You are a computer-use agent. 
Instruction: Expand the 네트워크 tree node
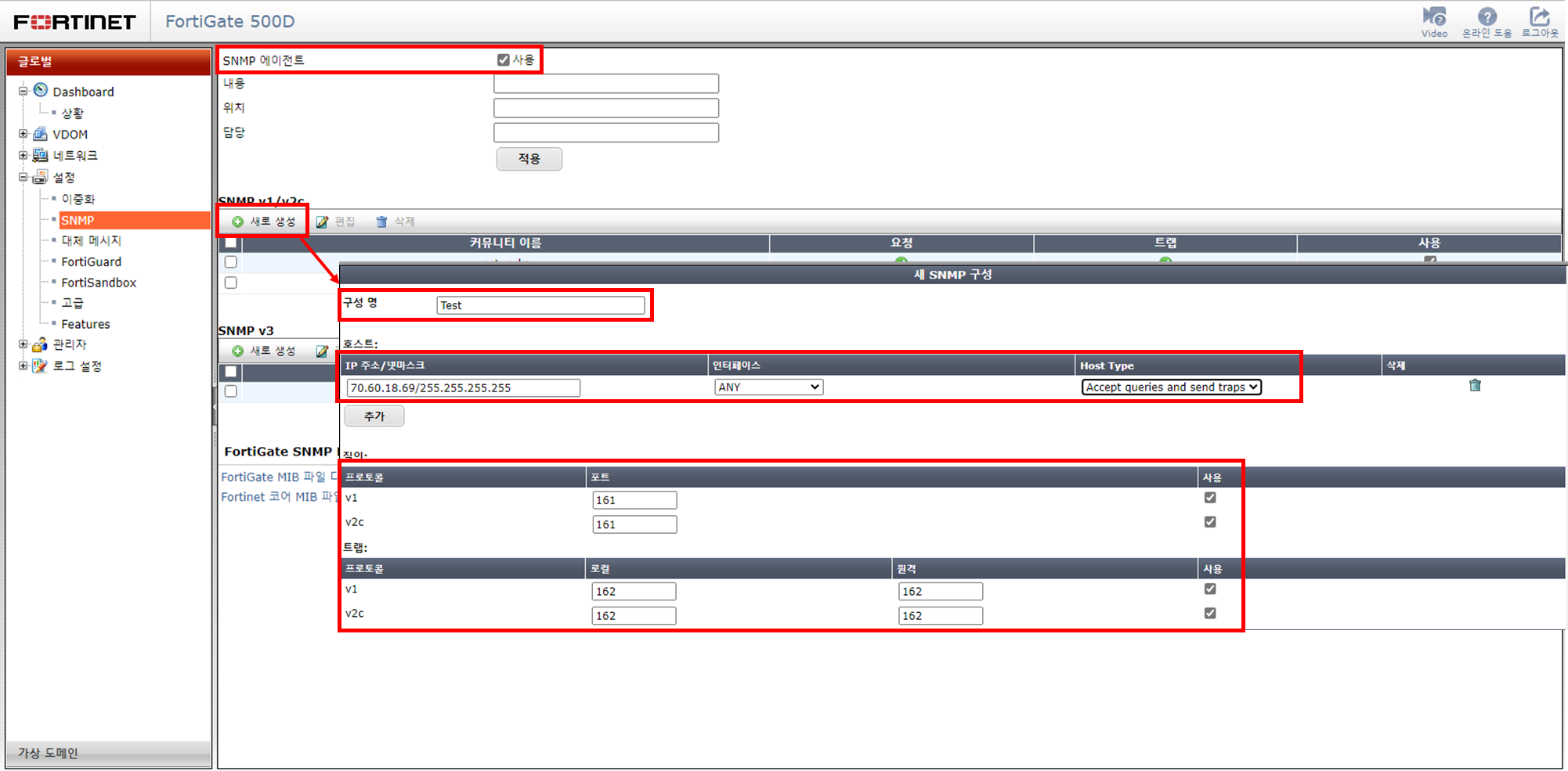click(x=23, y=155)
